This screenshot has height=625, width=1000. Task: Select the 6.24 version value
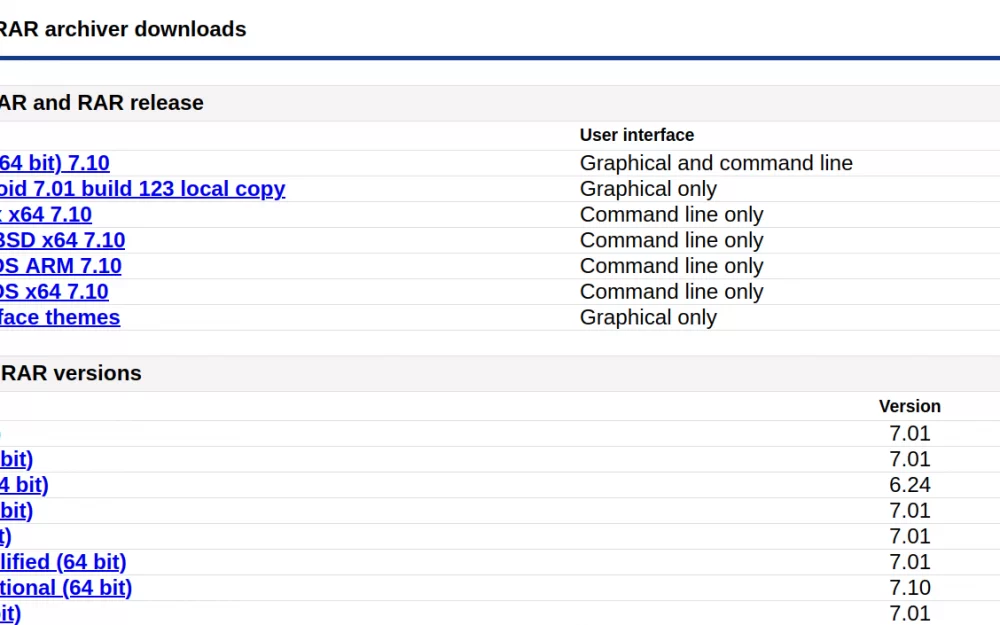909,485
